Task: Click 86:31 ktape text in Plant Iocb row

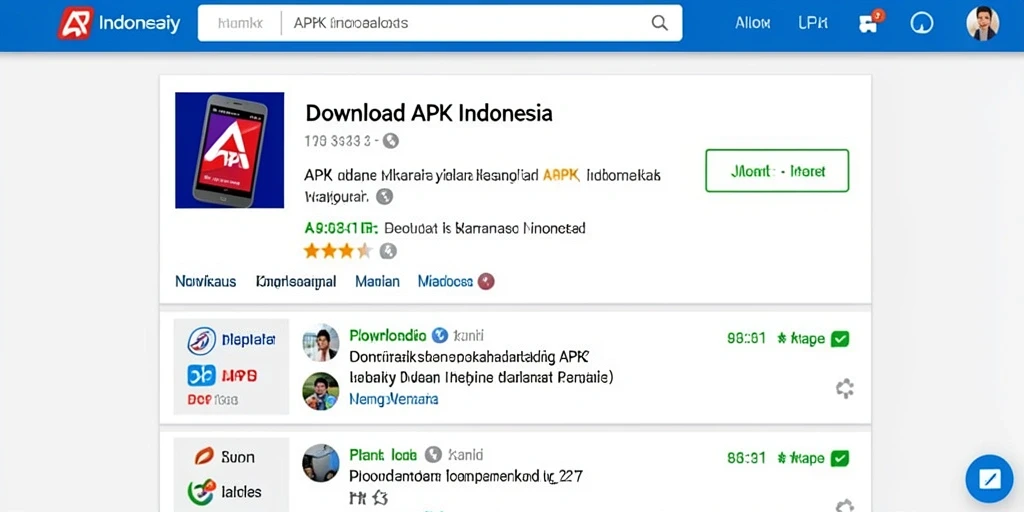Action: [776, 458]
